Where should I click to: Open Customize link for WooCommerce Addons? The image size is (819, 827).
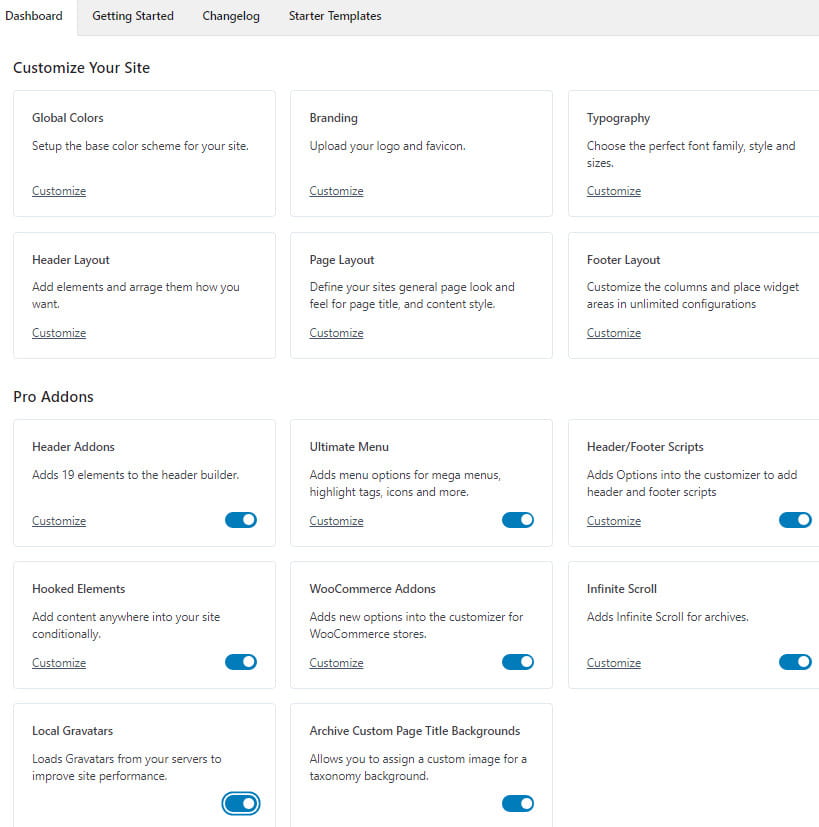pos(336,663)
